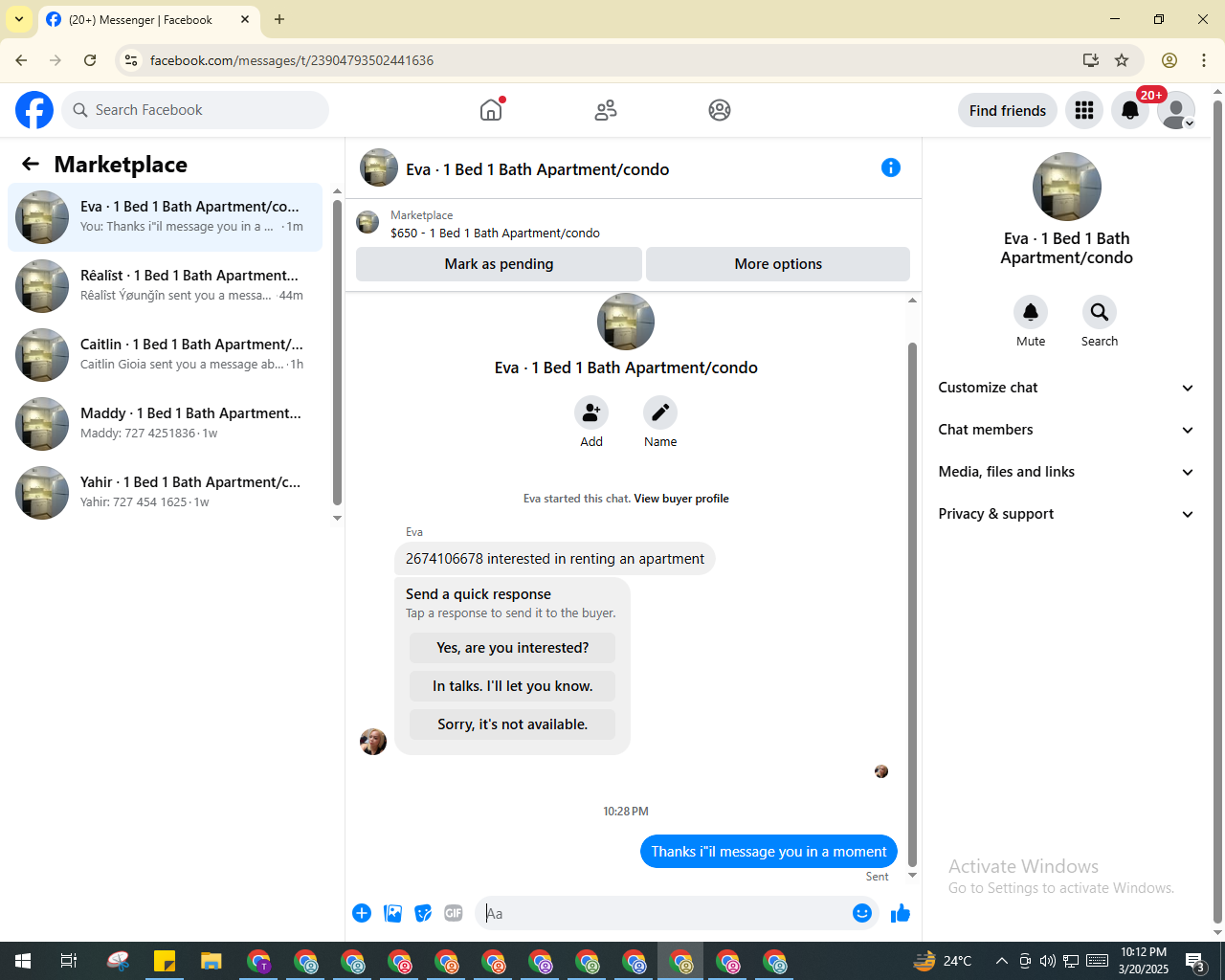This screenshot has width=1225, height=980.
Task: Open the Groups icon in top navigation
Action: tap(720, 110)
